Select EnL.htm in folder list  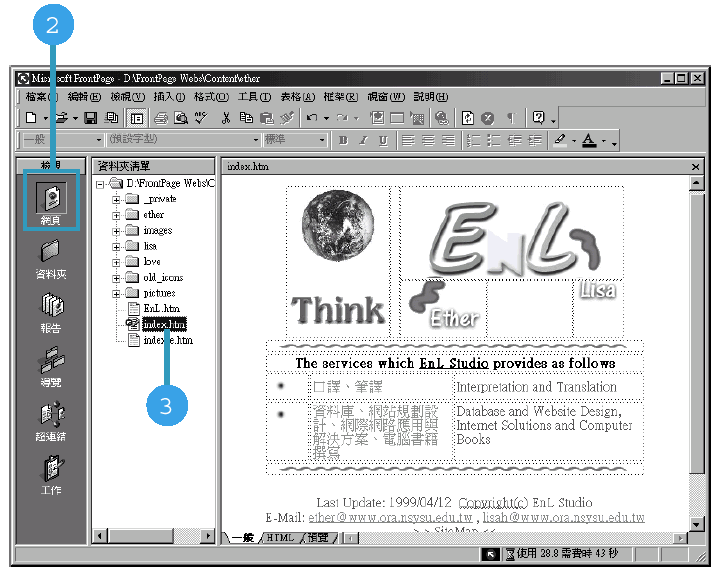pyautogui.click(x=162, y=309)
